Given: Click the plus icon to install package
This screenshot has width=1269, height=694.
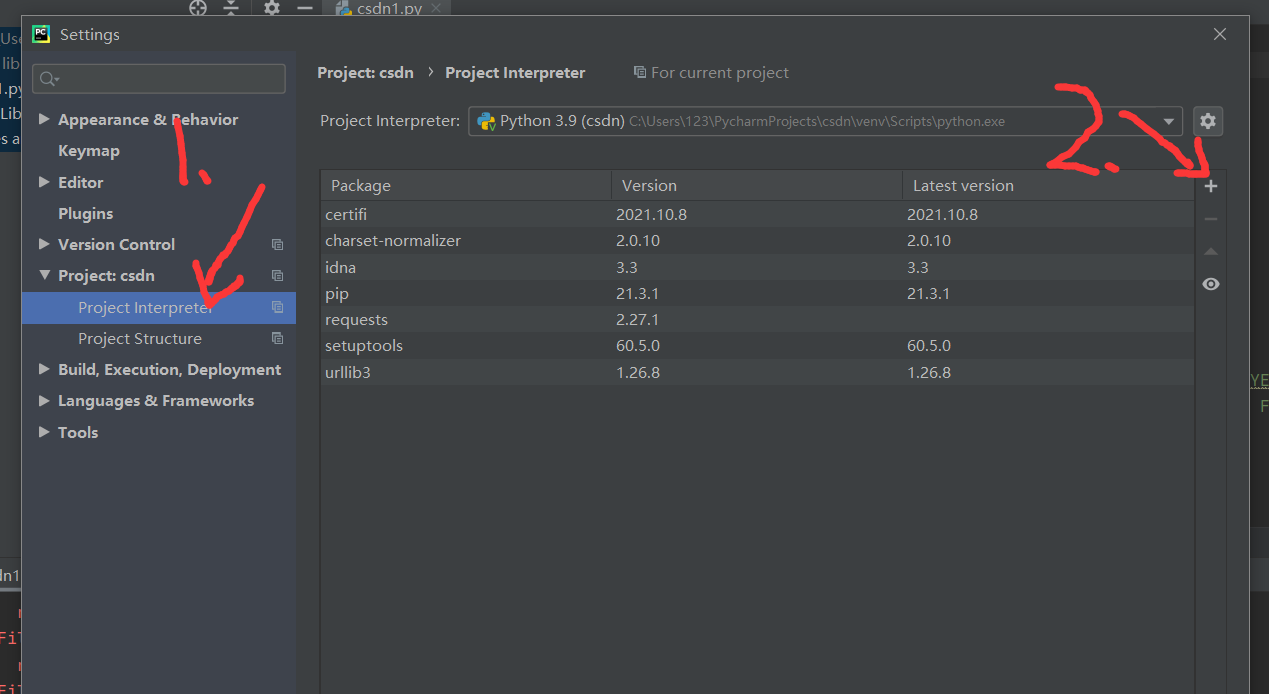Looking at the screenshot, I should 1210,186.
